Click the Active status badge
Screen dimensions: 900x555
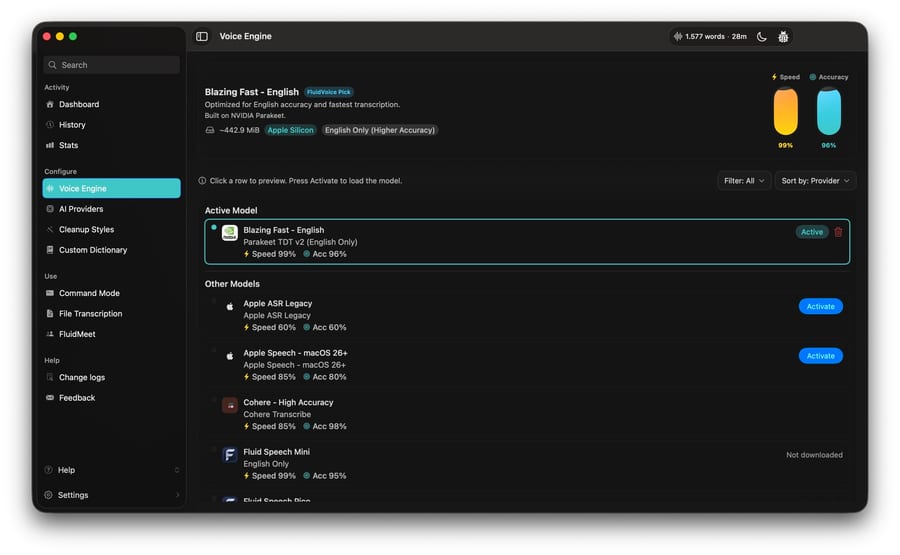coord(812,232)
